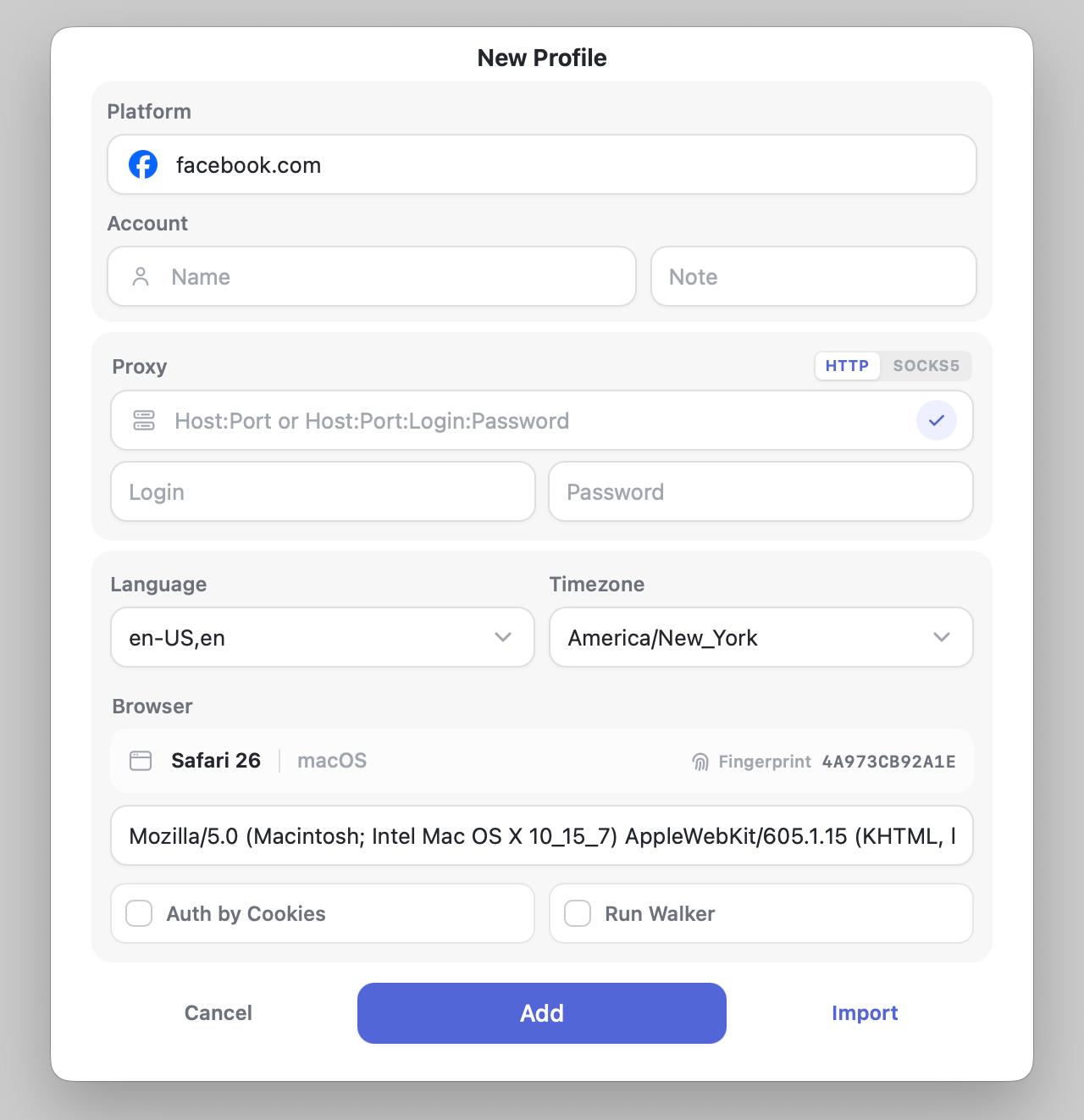Cancel the new profile dialog

pyautogui.click(x=218, y=1013)
